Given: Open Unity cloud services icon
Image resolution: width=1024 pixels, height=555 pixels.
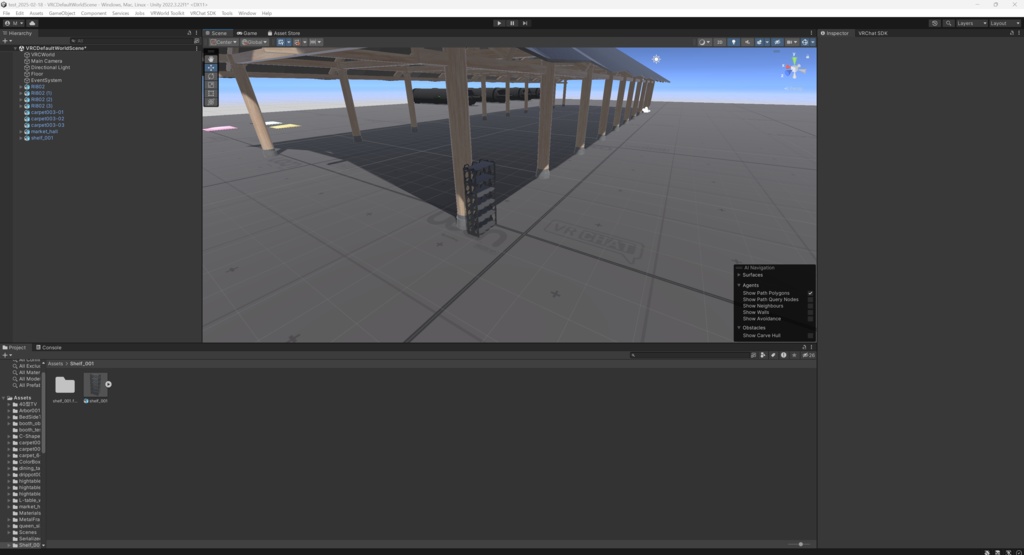Looking at the screenshot, I should (32, 23).
